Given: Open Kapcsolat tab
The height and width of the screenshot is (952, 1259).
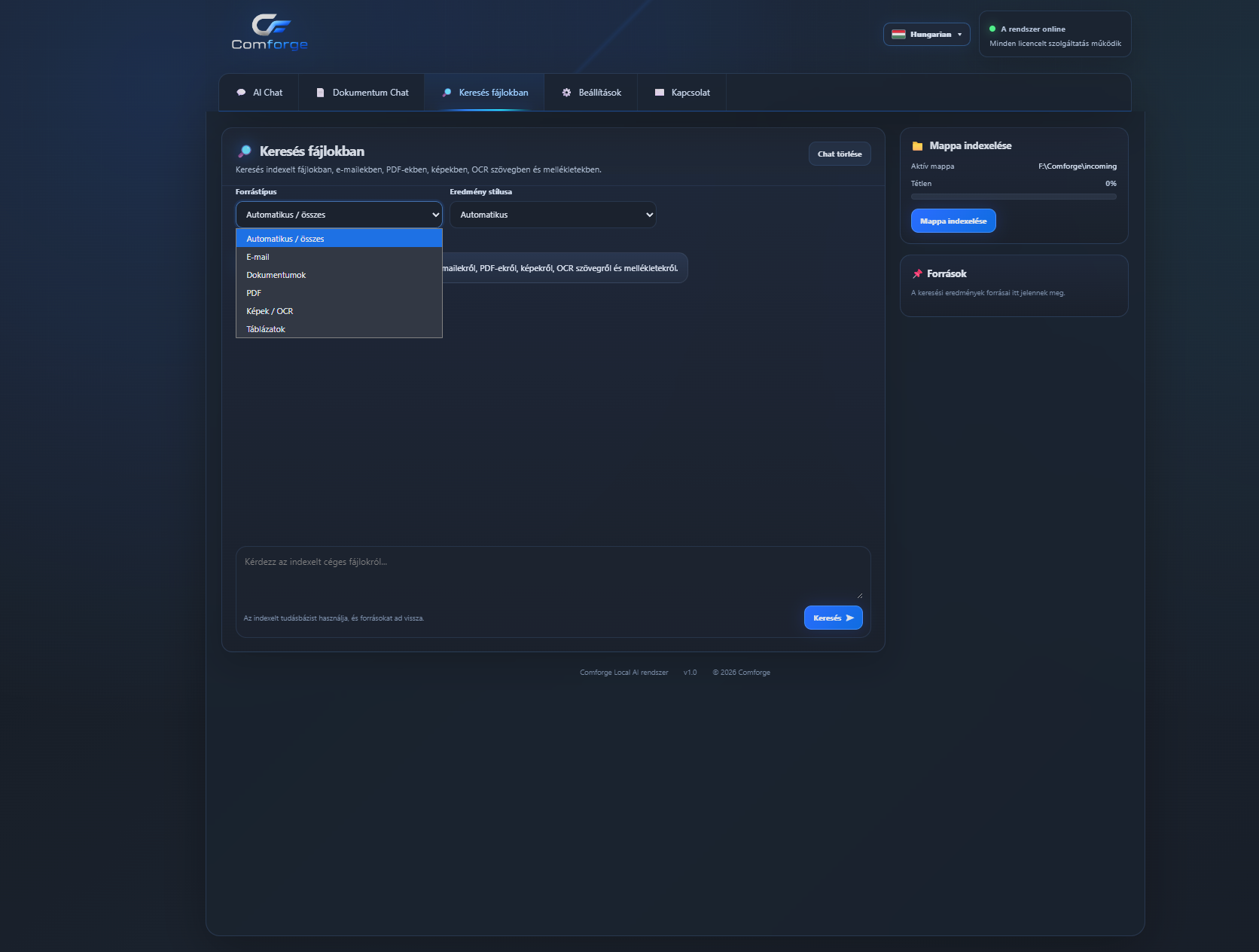Looking at the screenshot, I should 681,93.
